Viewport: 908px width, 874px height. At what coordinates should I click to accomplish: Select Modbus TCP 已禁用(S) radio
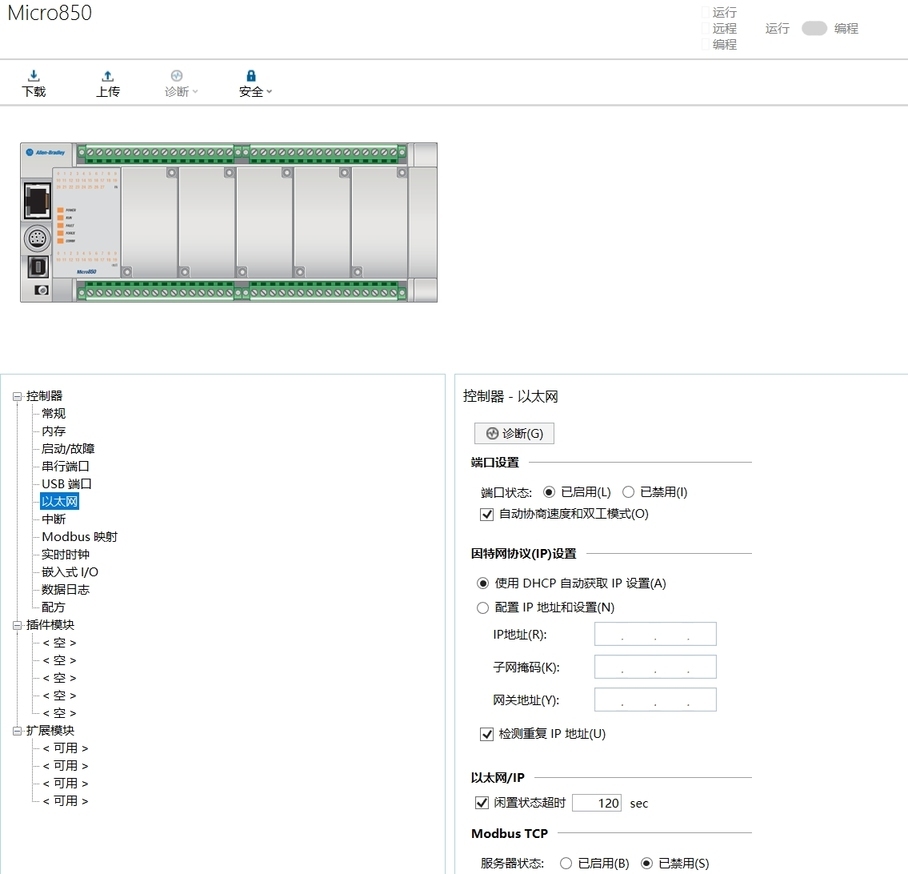[x=647, y=864]
